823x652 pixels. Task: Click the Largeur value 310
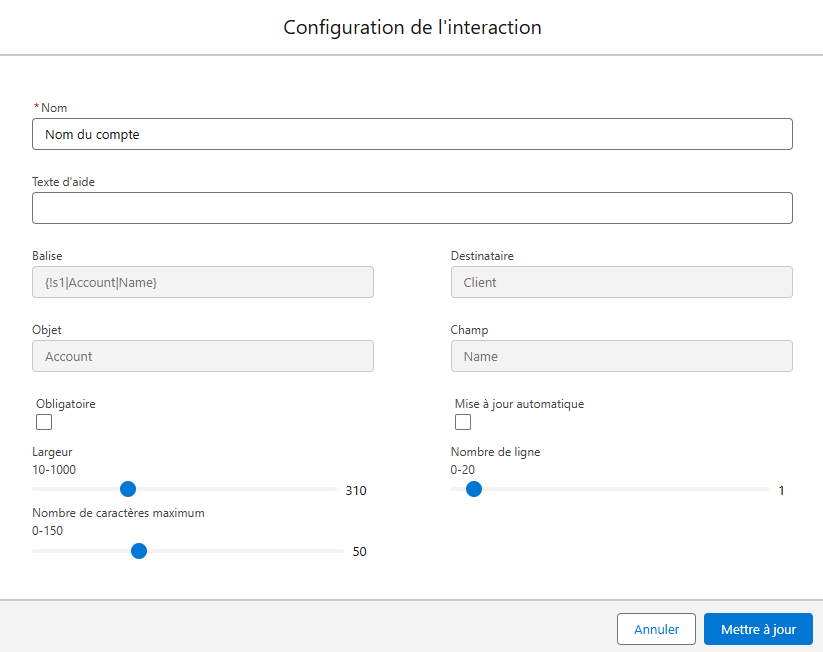click(356, 490)
